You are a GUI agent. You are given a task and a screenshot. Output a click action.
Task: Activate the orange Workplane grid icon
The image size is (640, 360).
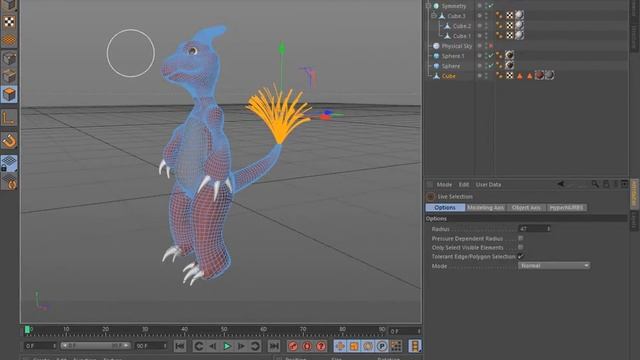[x=9, y=40]
